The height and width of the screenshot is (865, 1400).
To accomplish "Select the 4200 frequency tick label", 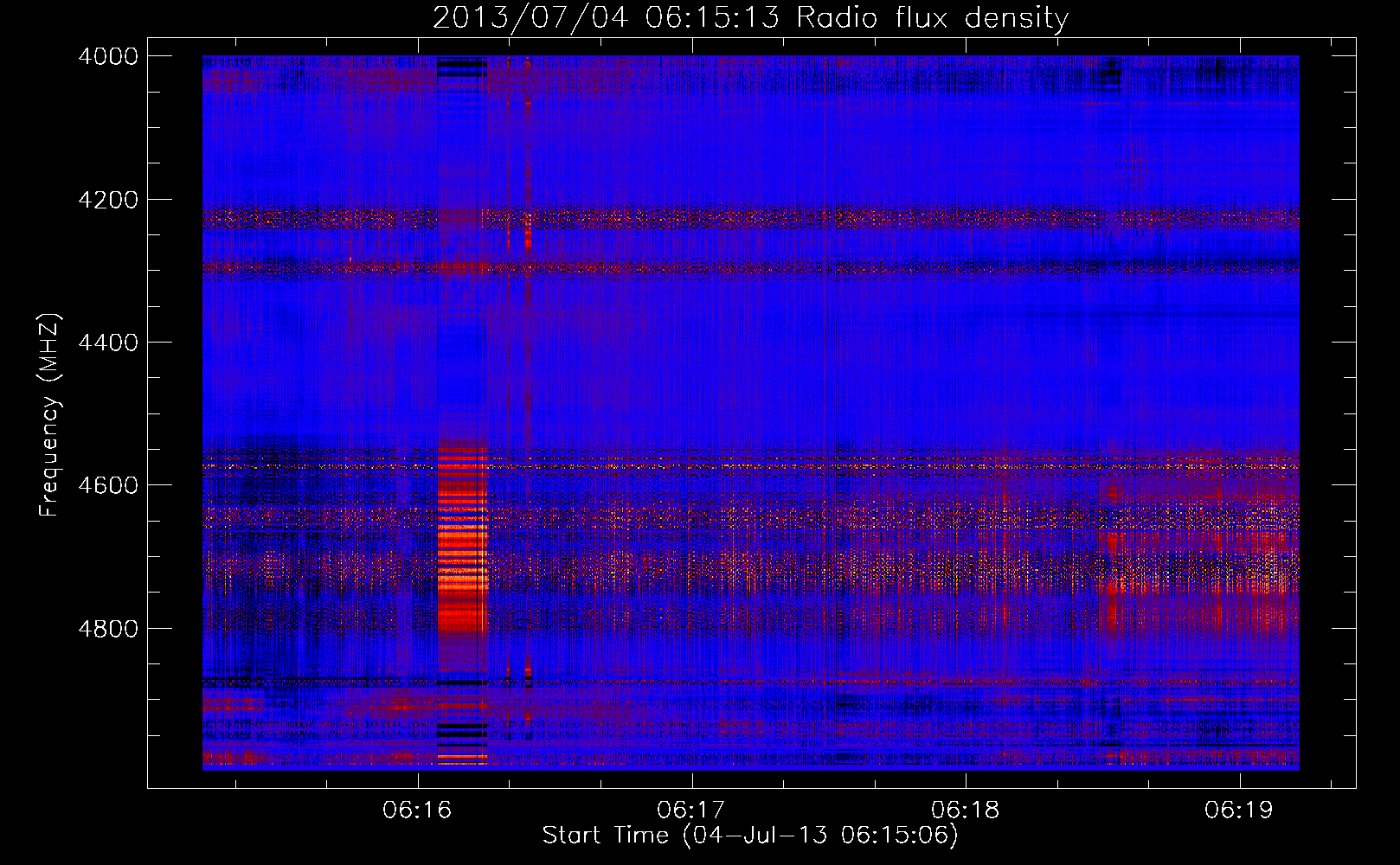I will 108,200.
